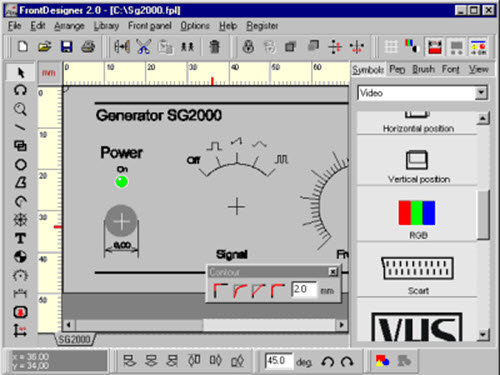Open the Help menu
This screenshot has width=500, height=375.
pyautogui.click(x=228, y=26)
